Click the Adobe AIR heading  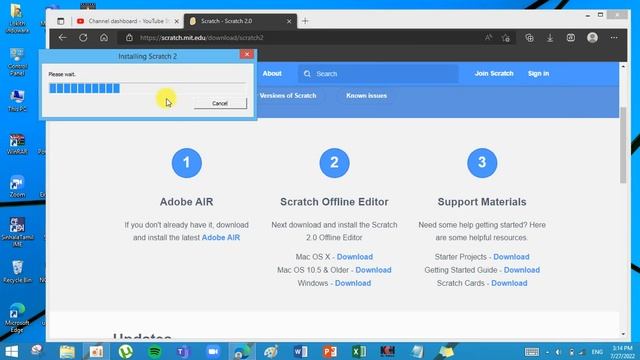click(x=187, y=202)
